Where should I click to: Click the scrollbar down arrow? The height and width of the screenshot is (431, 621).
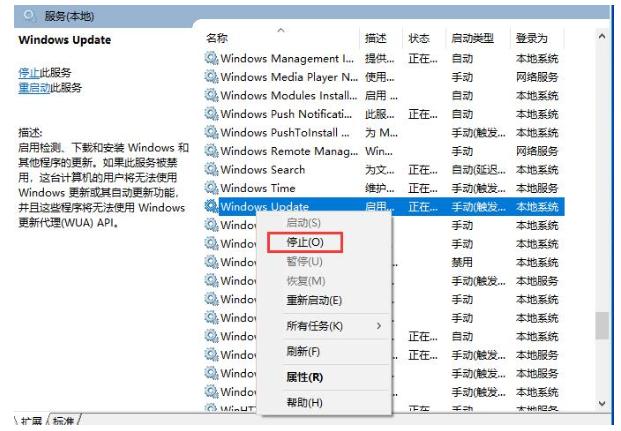coord(602,403)
